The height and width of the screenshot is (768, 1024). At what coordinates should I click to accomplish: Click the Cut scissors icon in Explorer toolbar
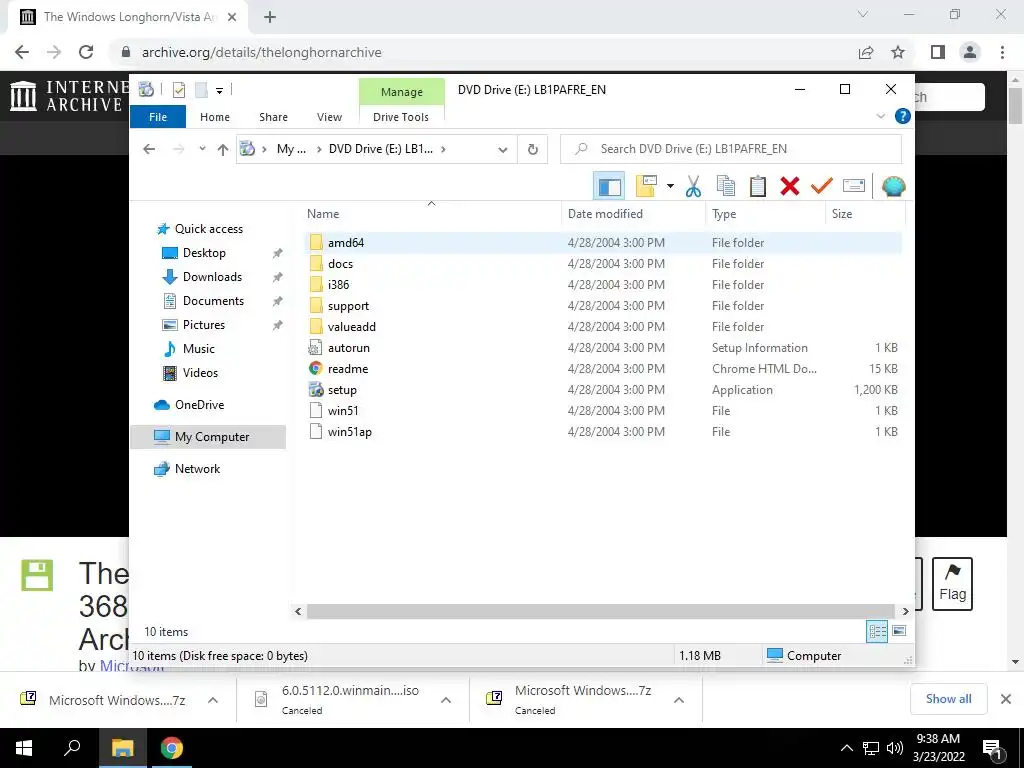pyautogui.click(x=693, y=187)
